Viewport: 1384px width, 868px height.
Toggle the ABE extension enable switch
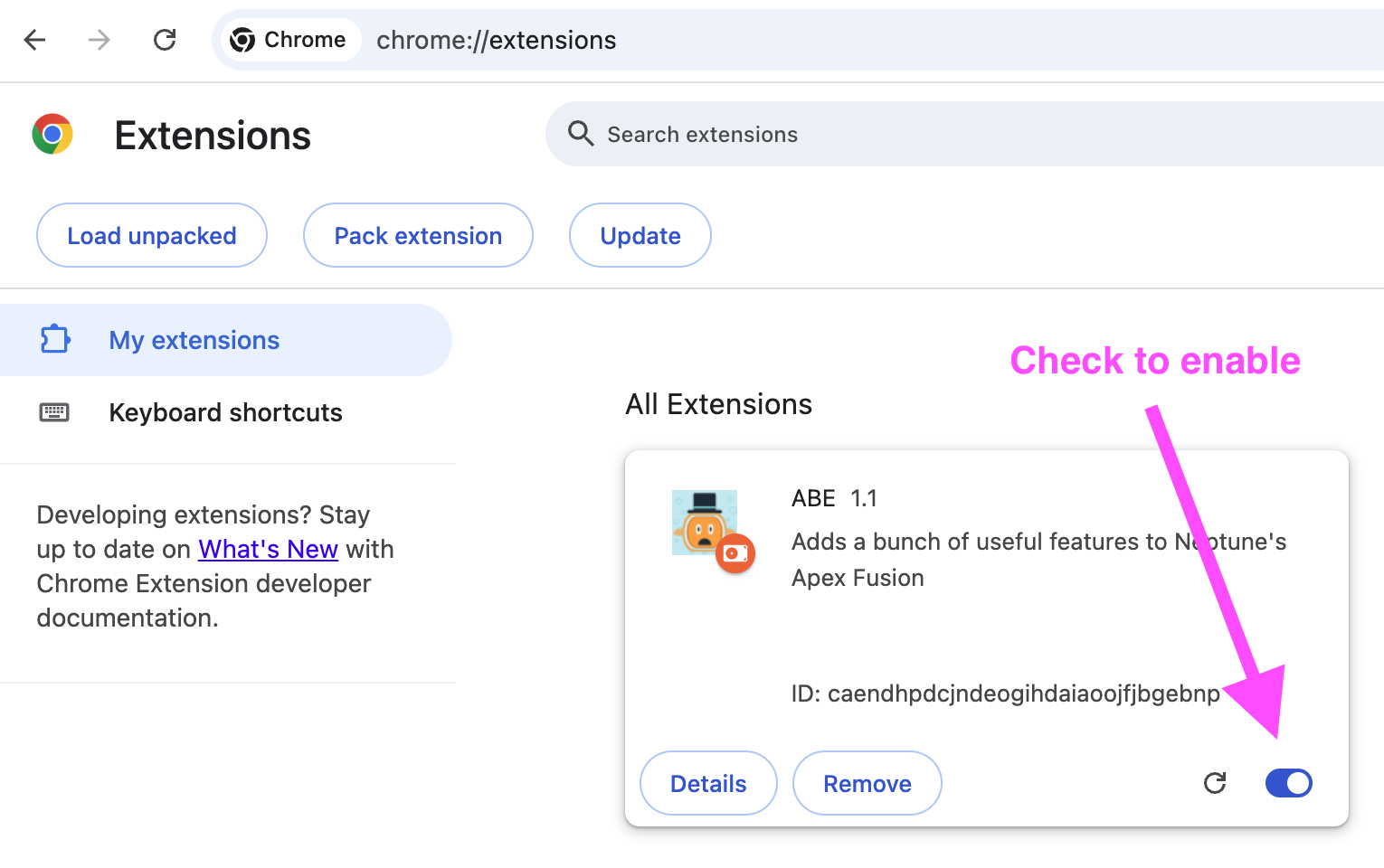(x=1289, y=783)
